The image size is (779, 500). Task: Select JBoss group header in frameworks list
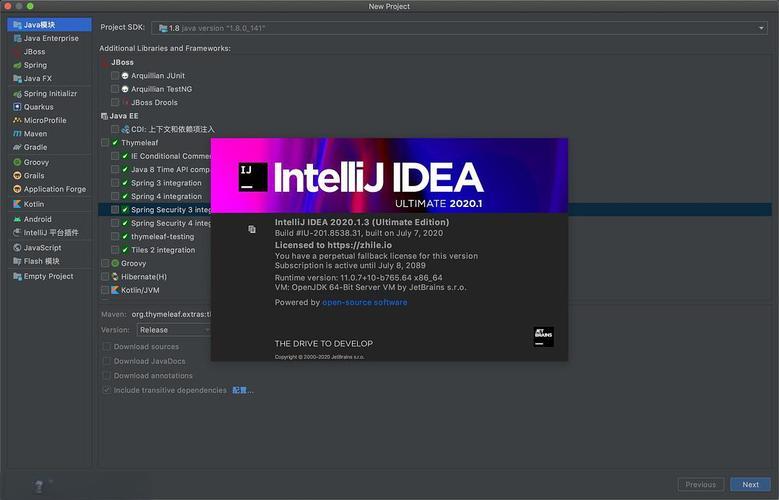pos(122,62)
